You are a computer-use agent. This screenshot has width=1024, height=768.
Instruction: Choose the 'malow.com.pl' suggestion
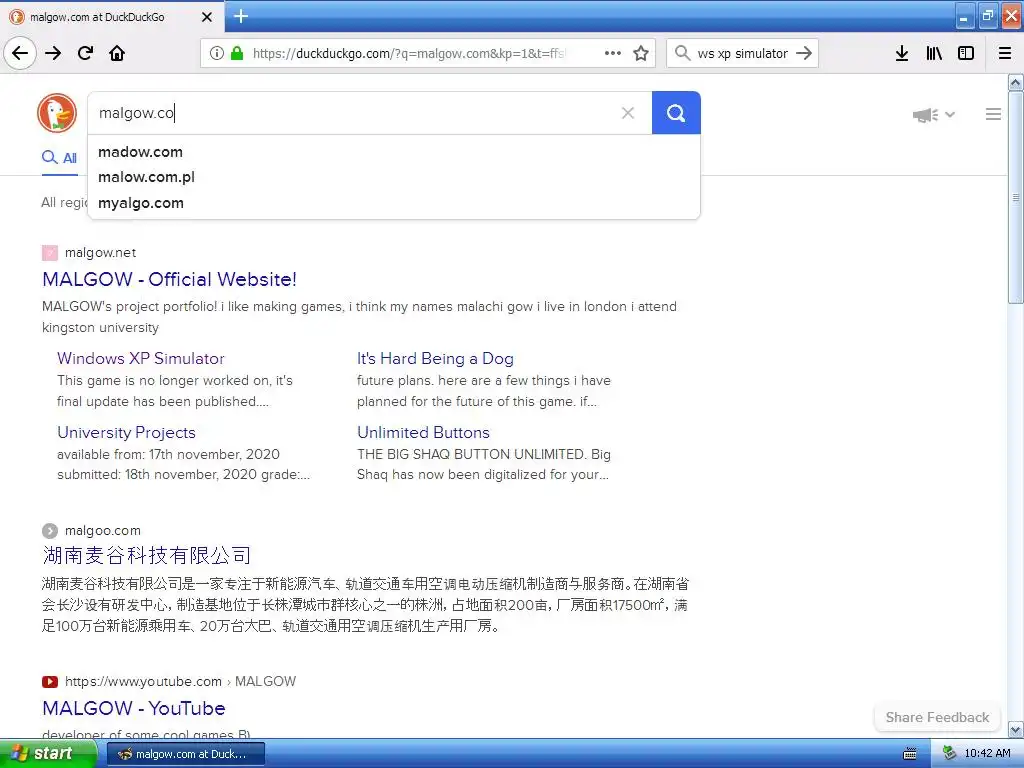click(x=394, y=177)
